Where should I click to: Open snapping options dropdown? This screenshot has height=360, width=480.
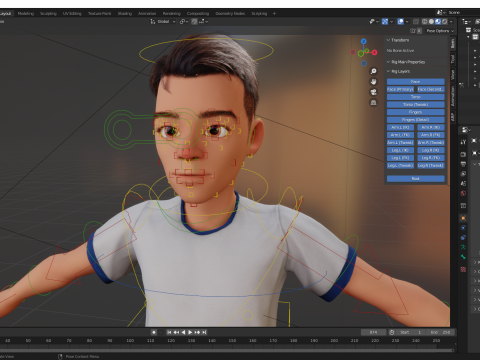coord(203,21)
